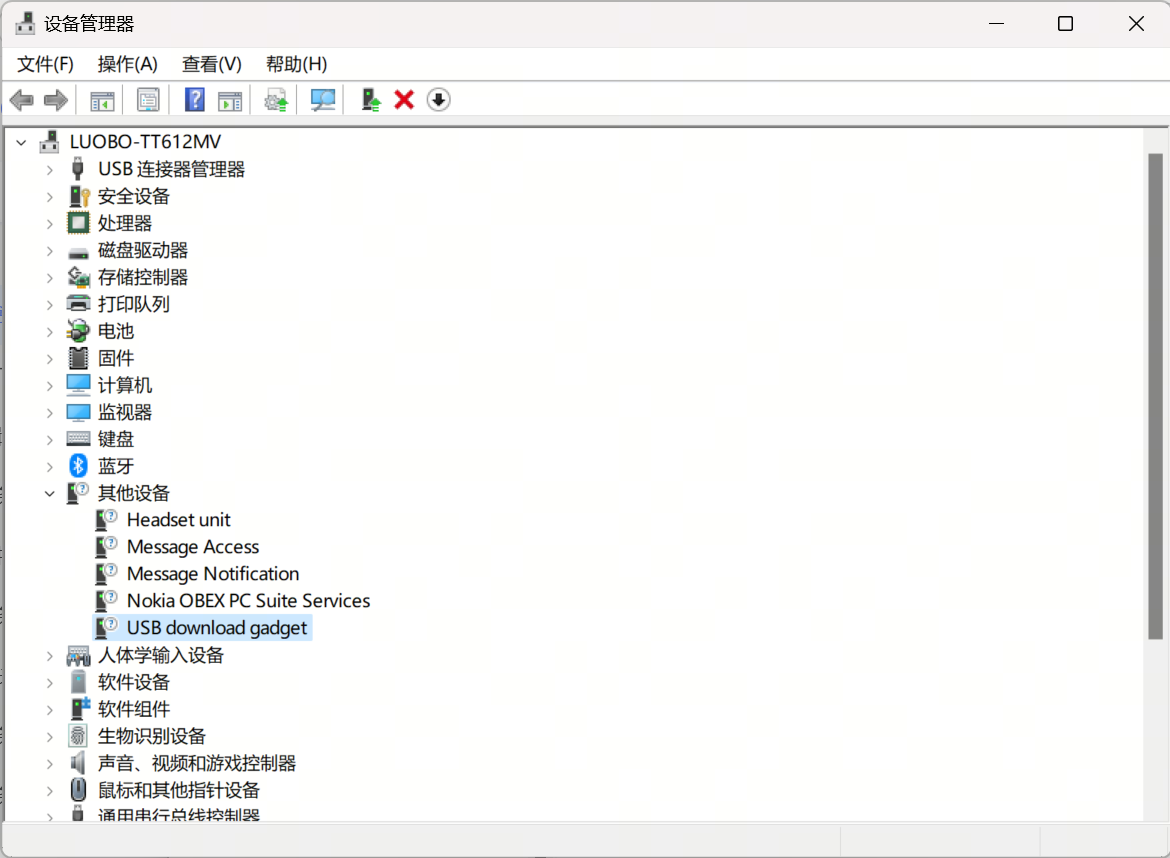Click the unknown device icon of Headset unit
This screenshot has width=1170, height=858.
coord(107,520)
